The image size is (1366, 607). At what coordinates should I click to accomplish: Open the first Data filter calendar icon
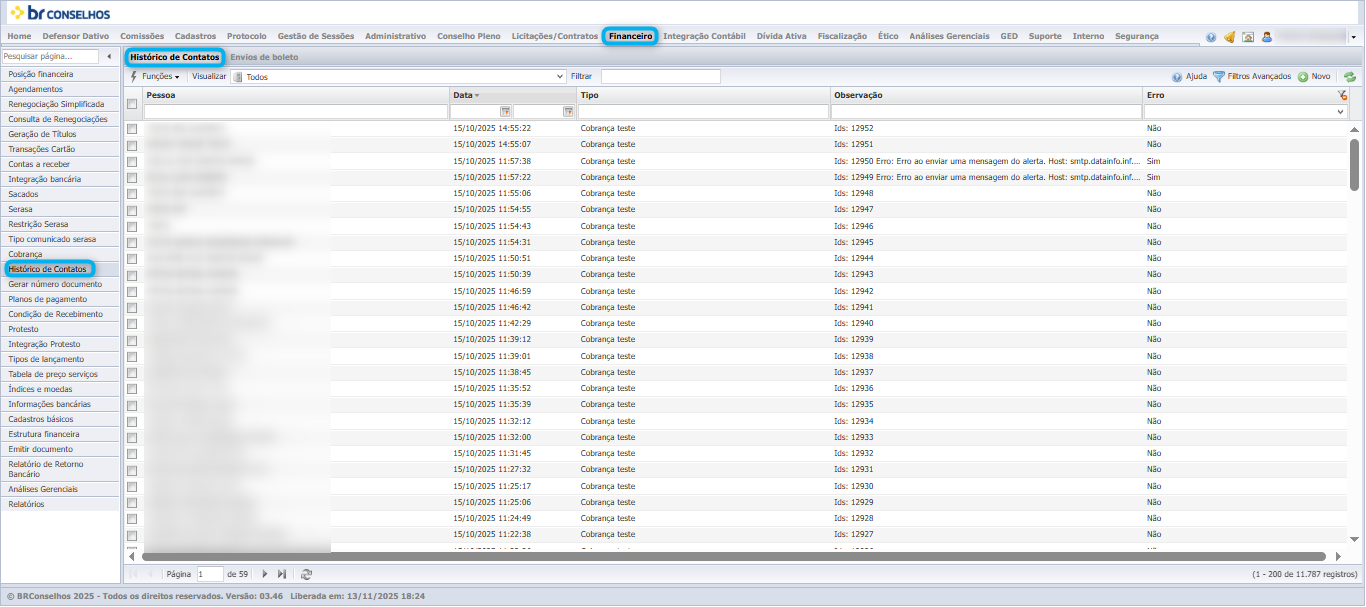point(505,112)
